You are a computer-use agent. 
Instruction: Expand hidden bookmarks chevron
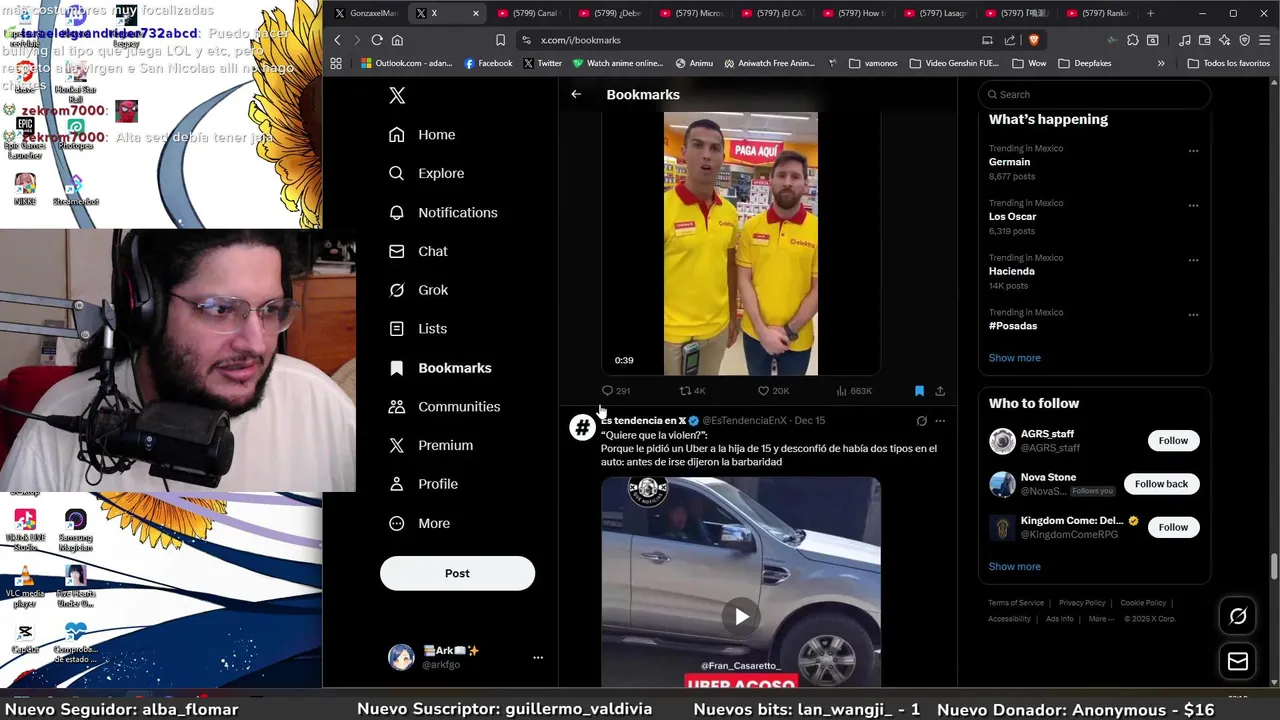click(1161, 63)
